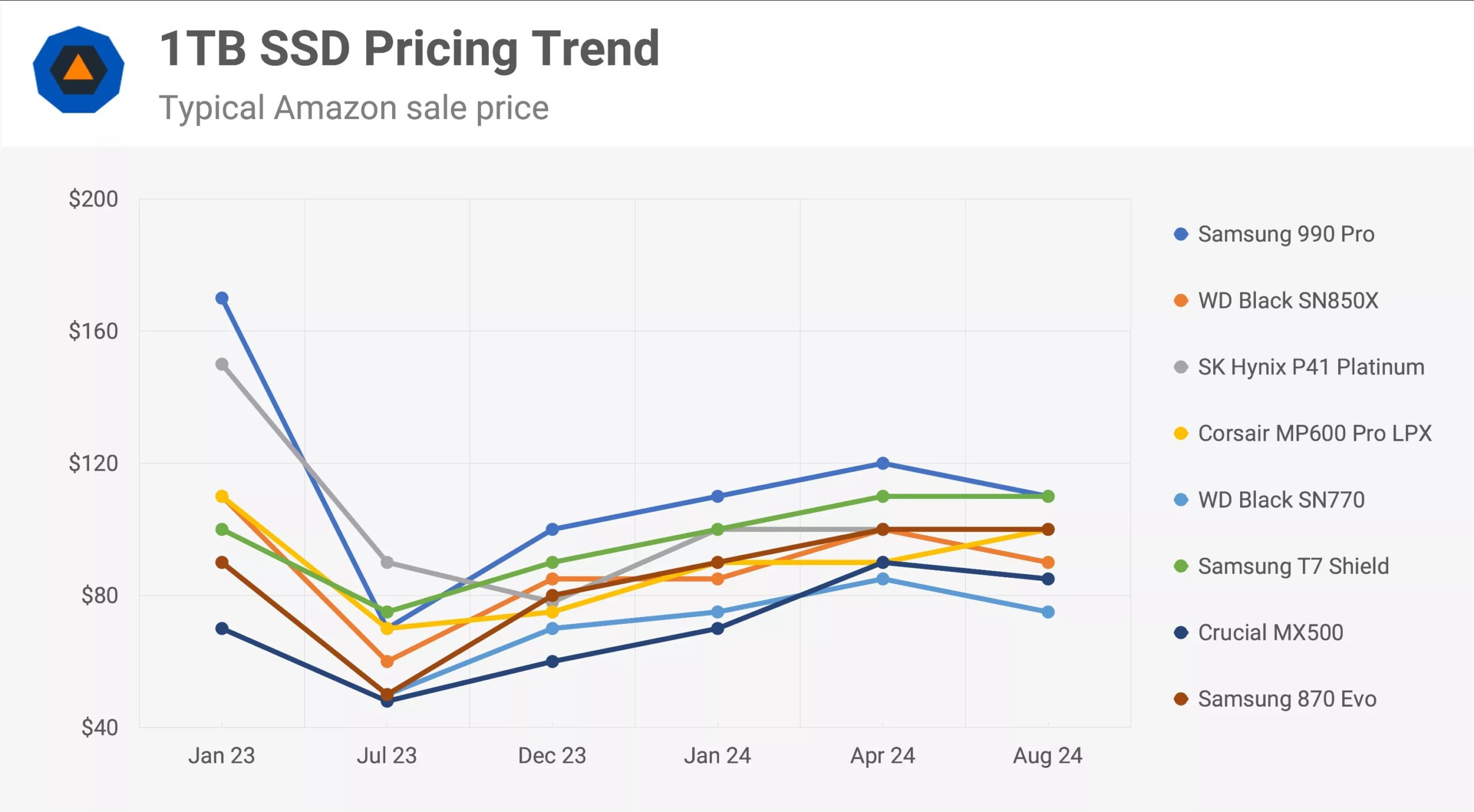Click the $200 y-axis label
The height and width of the screenshot is (812, 1474).
pyautogui.click(x=93, y=199)
